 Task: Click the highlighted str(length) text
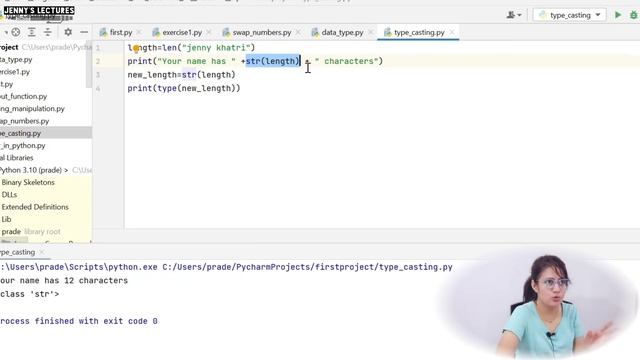273,61
